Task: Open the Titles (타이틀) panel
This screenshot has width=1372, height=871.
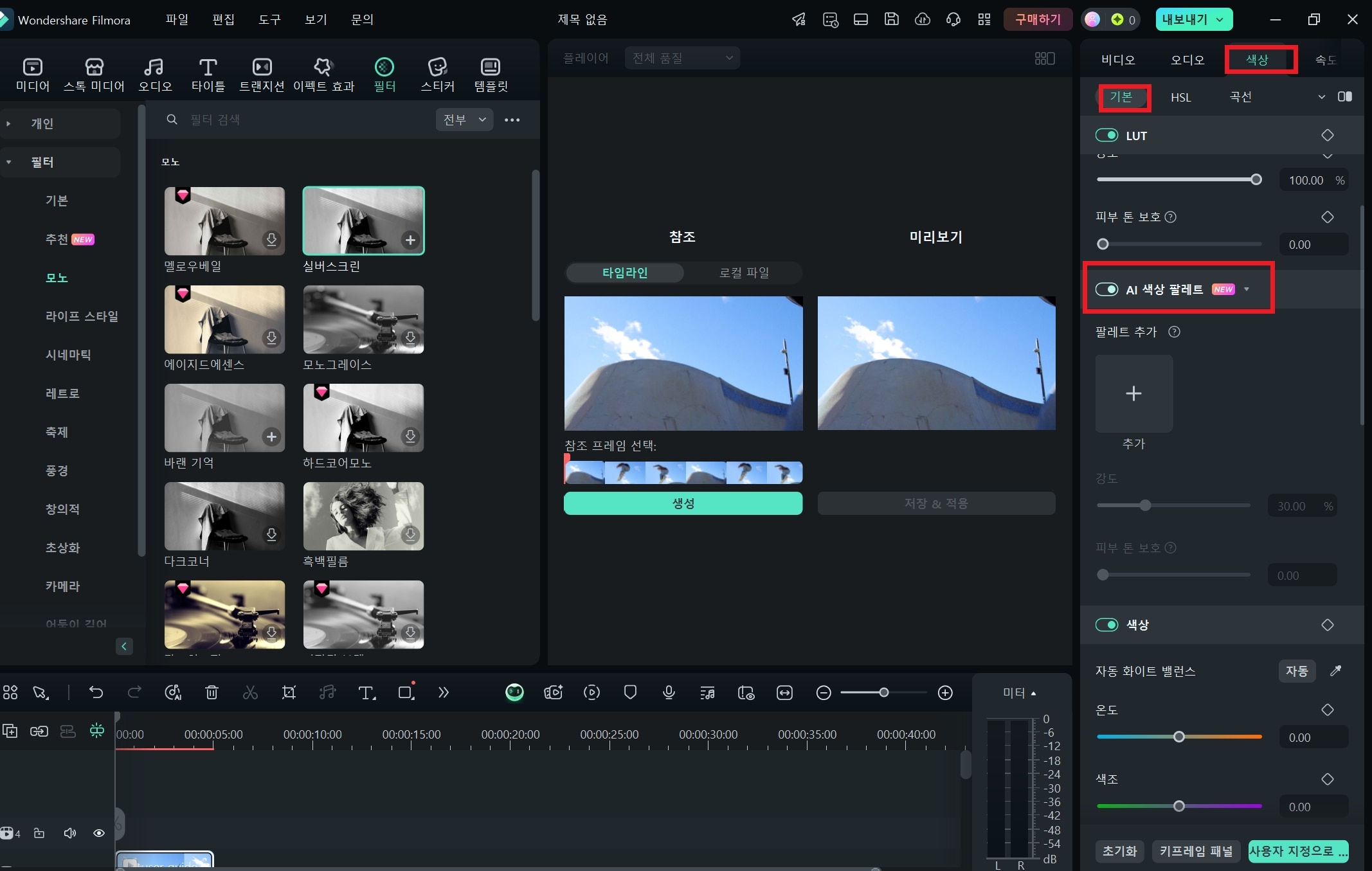Action: pos(208,75)
